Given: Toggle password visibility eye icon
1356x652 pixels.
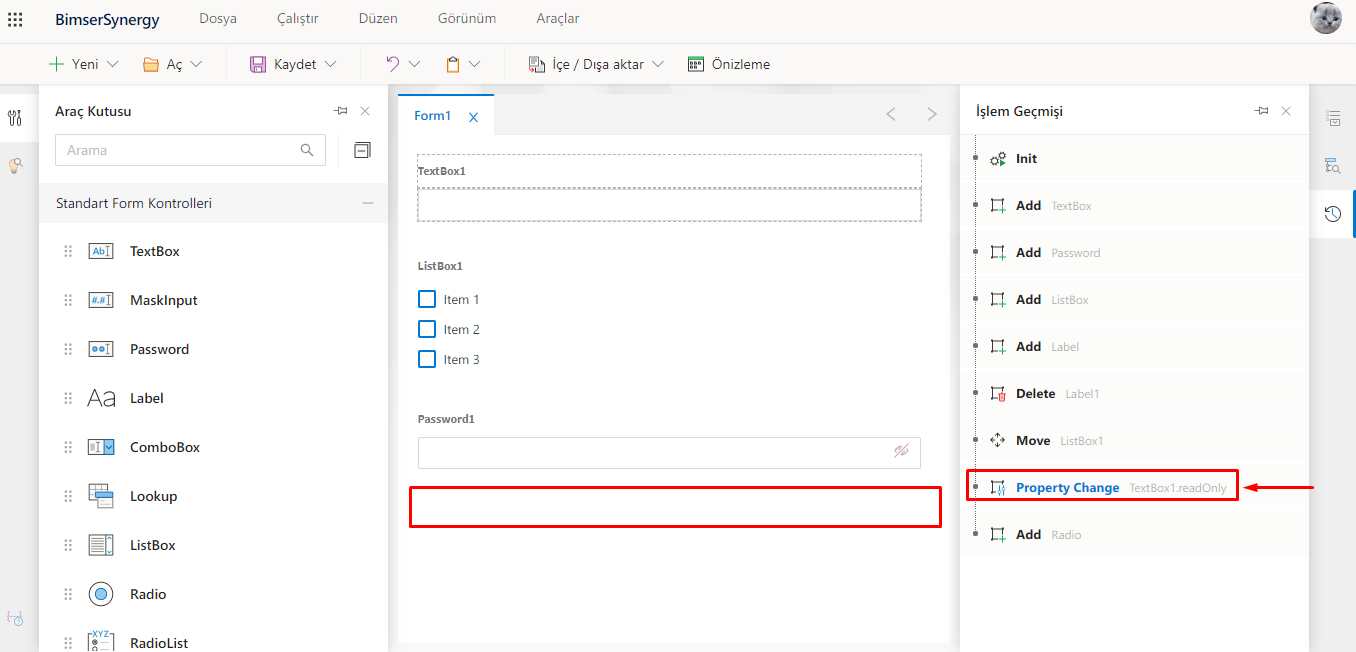Looking at the screenshot, I should tap(901, 452).
